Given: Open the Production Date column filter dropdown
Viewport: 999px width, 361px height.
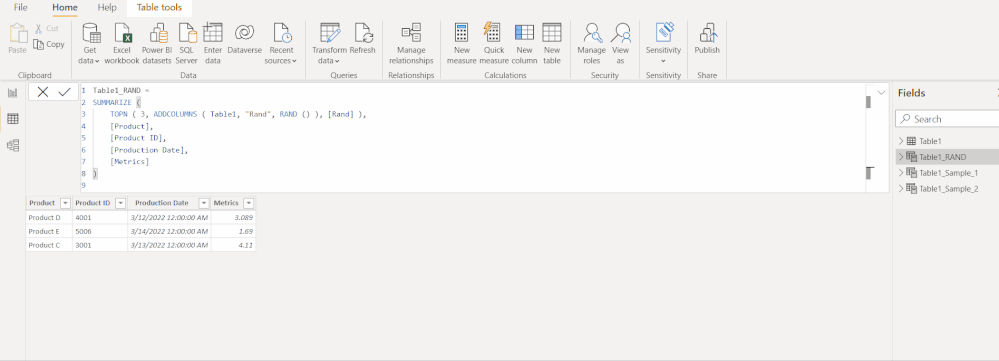Looking at the screenshot, I should [203, 203].
